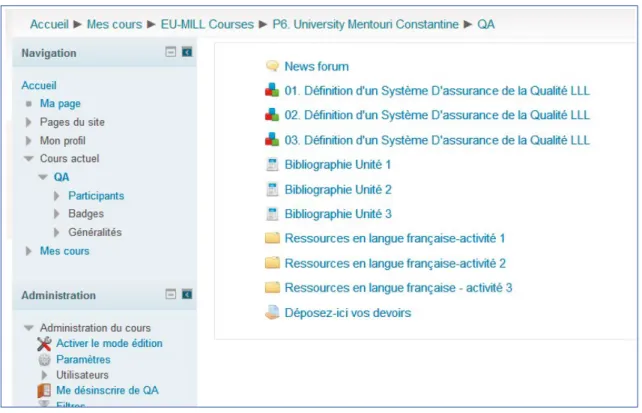Open Paramètres link
Viewport: 642px width, 413px height.
pyautogui.click(x=83, y=360)
